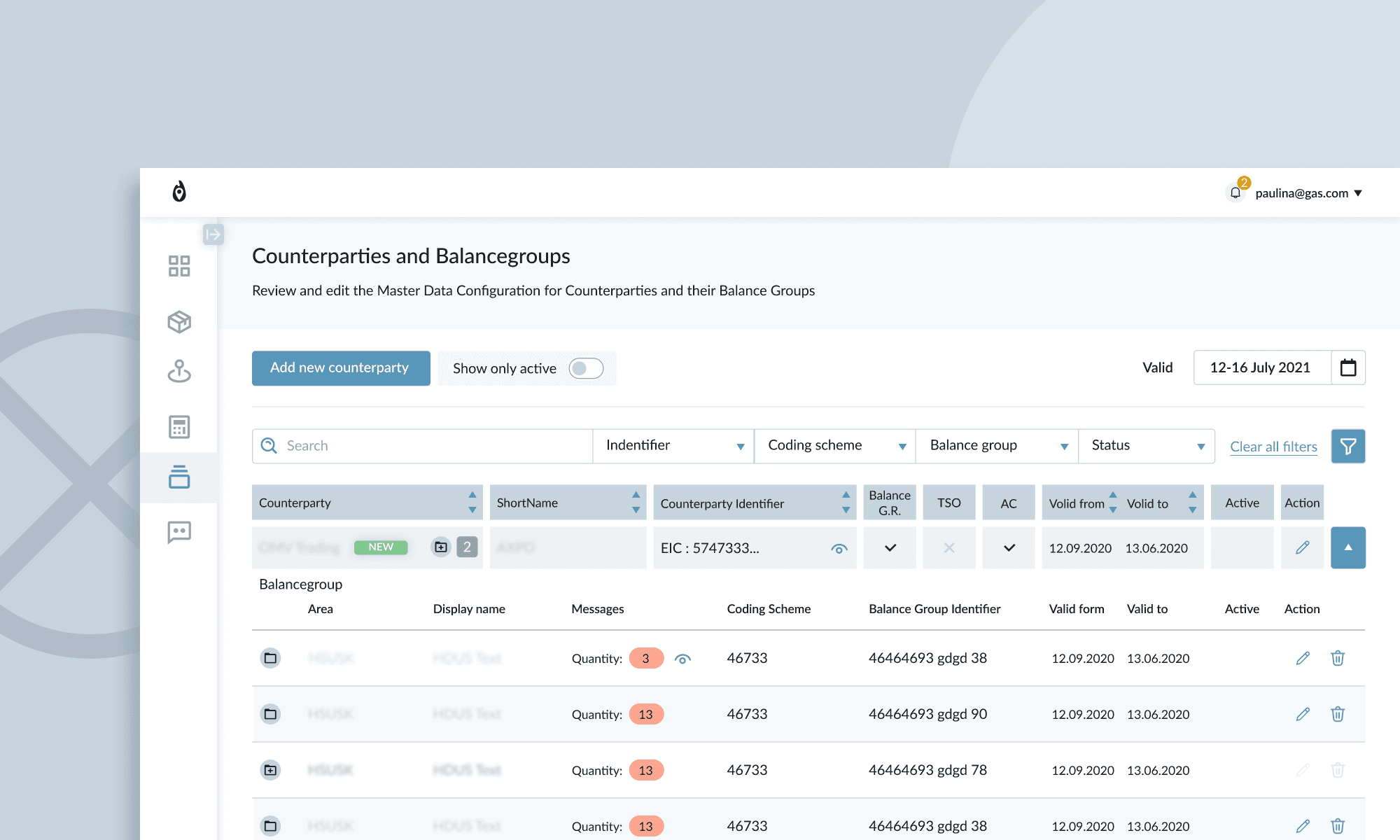Toggle Show only active switch
Screen dimensions: 1400x840
tap(586, 368)
